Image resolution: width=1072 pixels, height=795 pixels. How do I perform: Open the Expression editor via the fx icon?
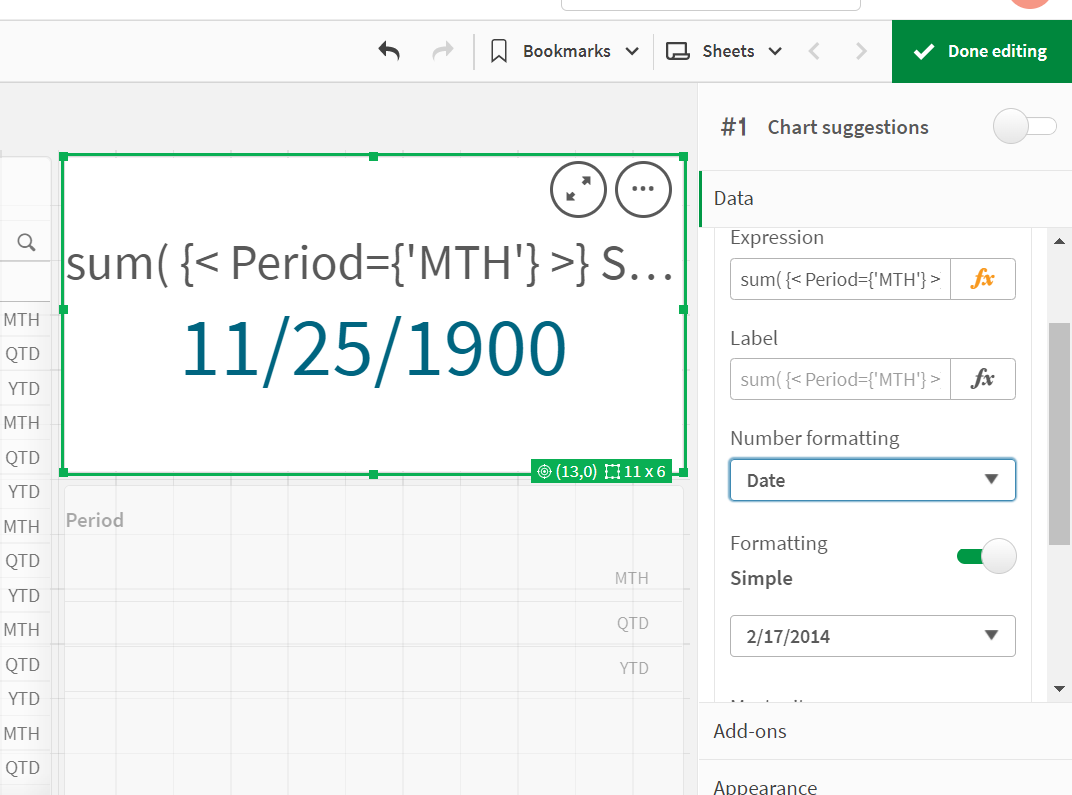pos(983,279)
